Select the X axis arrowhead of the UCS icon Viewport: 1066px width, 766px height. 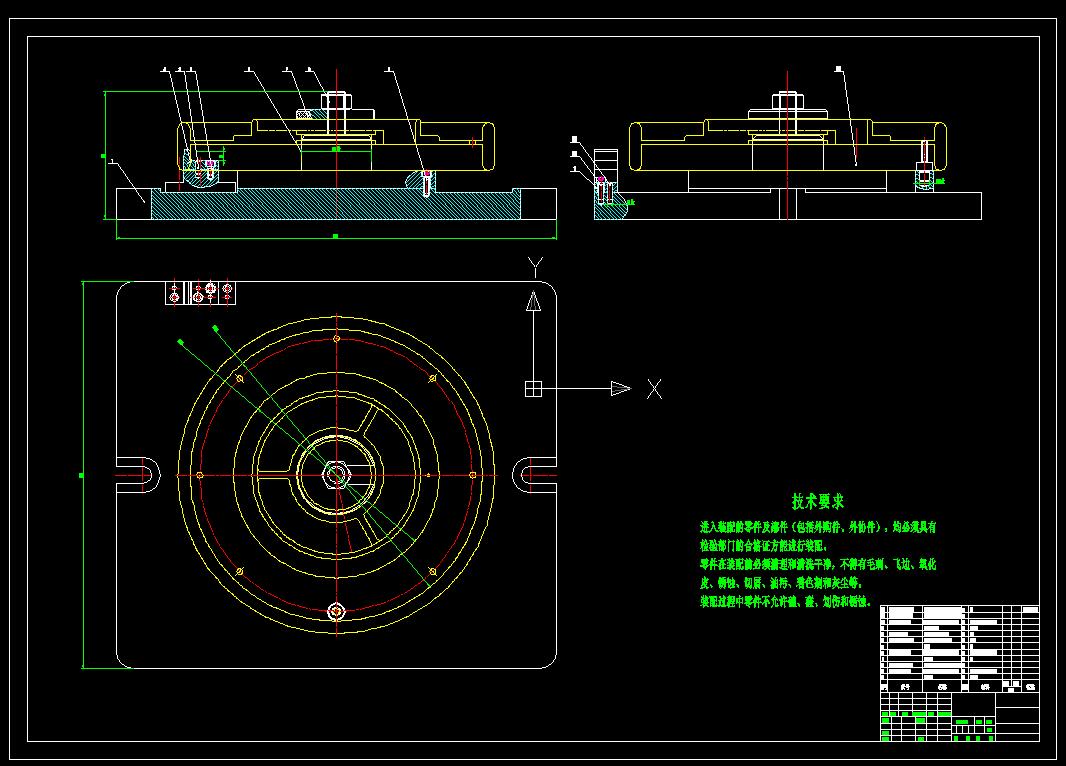coord(621,389)
